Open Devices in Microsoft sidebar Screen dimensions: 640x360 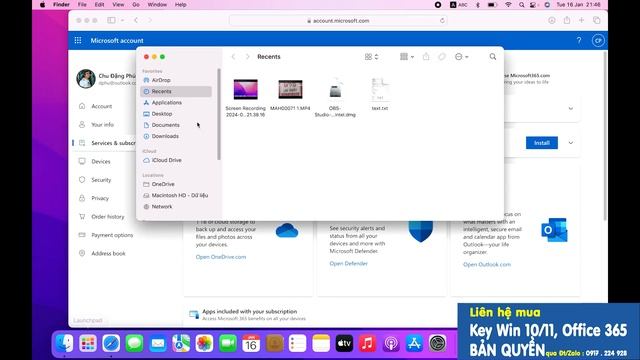(x=101, y=162)
